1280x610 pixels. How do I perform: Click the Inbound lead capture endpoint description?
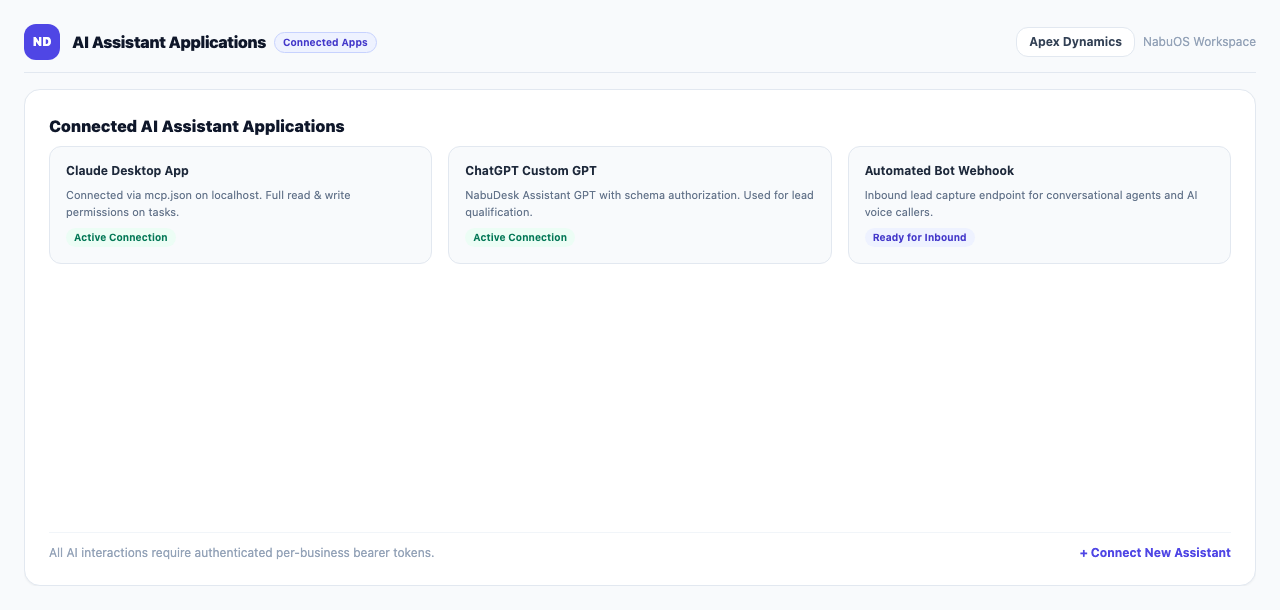pos(1031,204)
